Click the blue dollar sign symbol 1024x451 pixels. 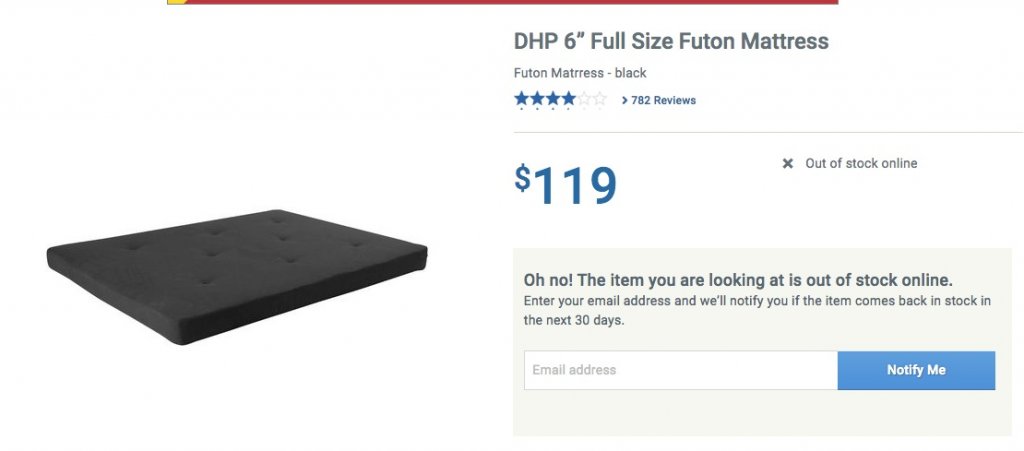(x=522, y=177)
